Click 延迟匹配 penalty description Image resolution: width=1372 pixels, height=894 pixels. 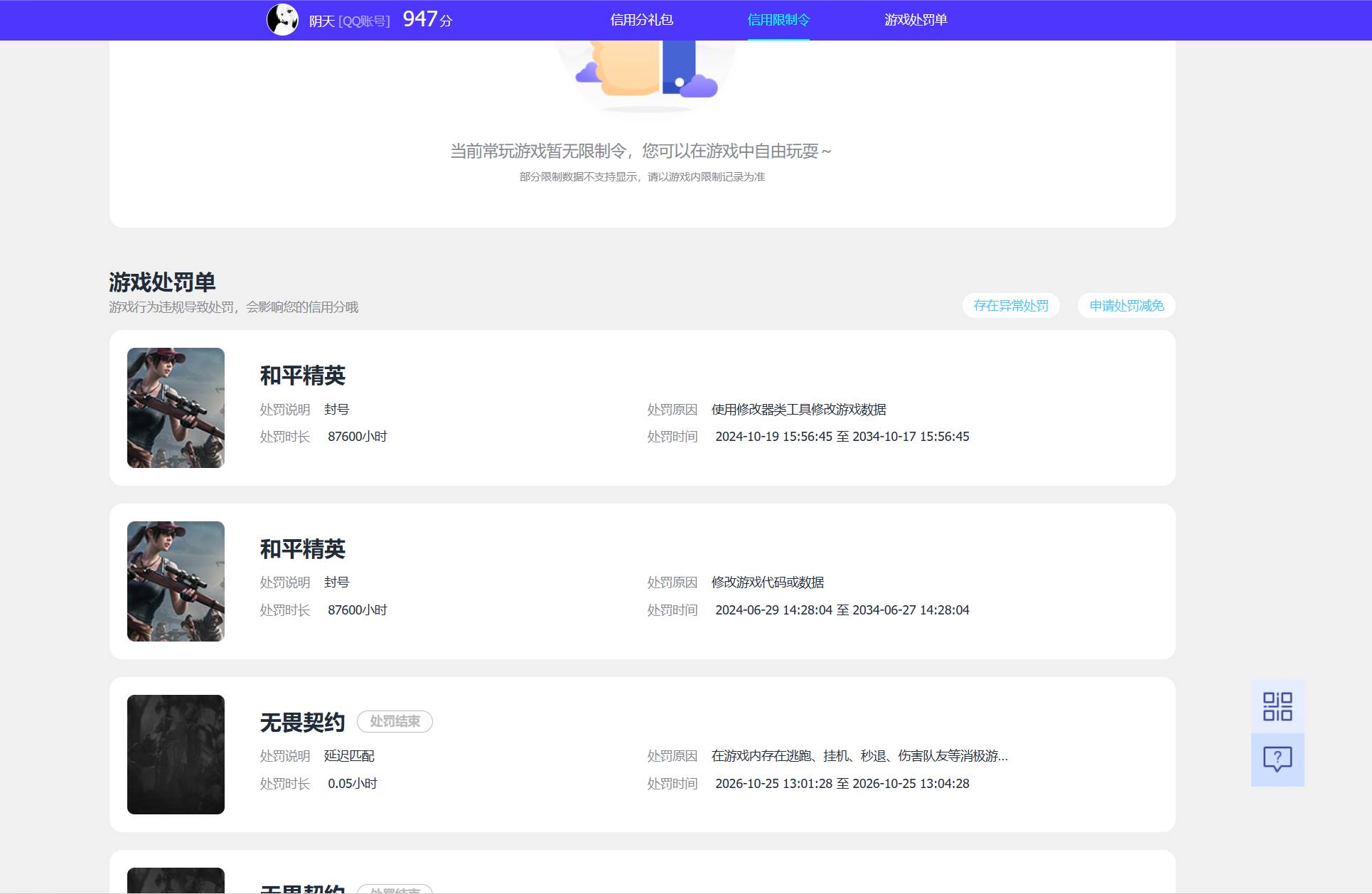coord(349,756)
